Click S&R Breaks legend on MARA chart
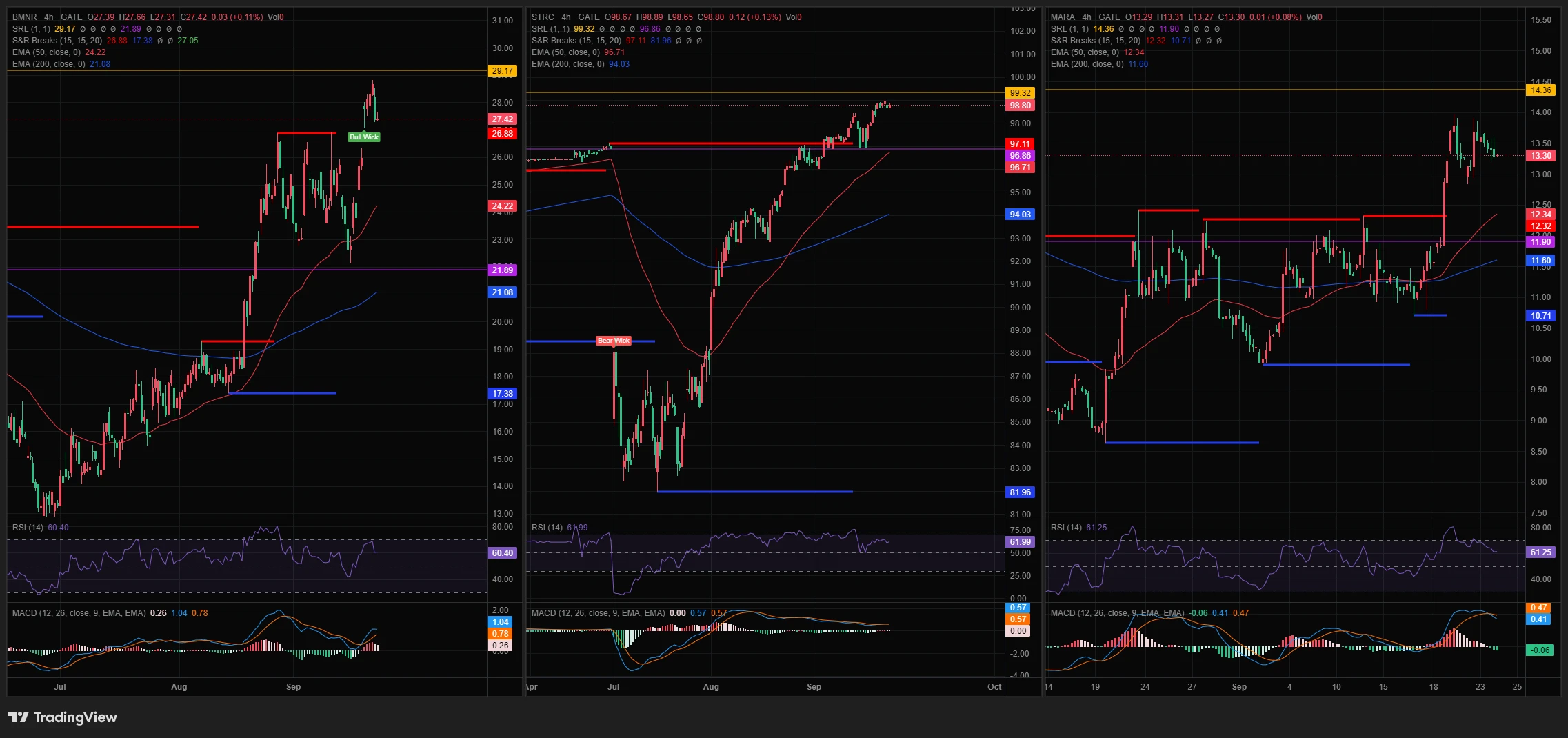Screen dimensions: 1568x738 (x=1096, y=41)
